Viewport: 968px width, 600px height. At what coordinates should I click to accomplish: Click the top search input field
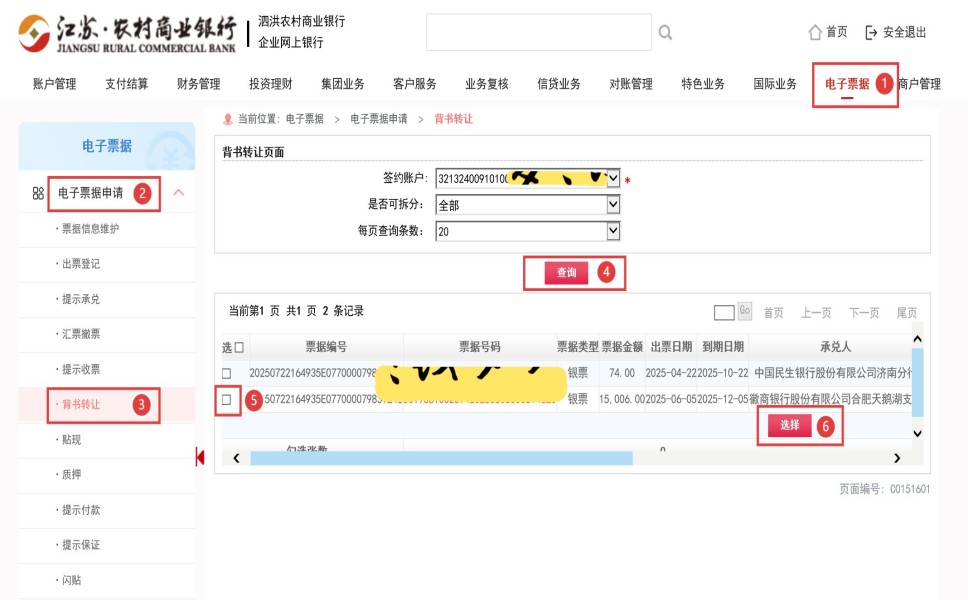coord(538,33)
